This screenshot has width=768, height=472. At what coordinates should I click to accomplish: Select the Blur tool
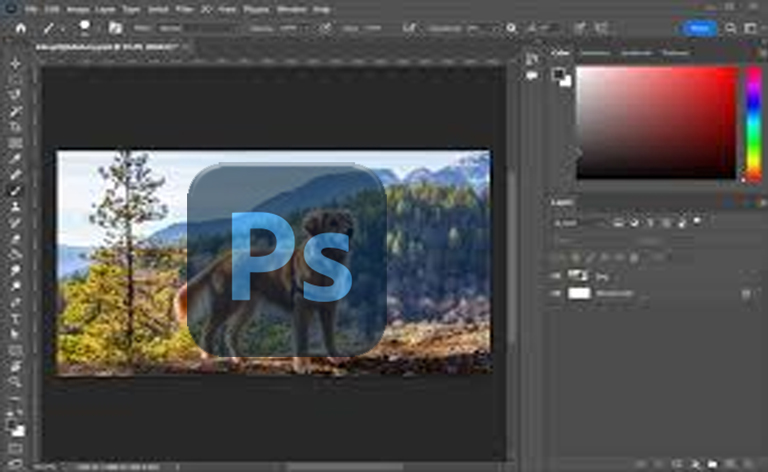pos(16,270)
